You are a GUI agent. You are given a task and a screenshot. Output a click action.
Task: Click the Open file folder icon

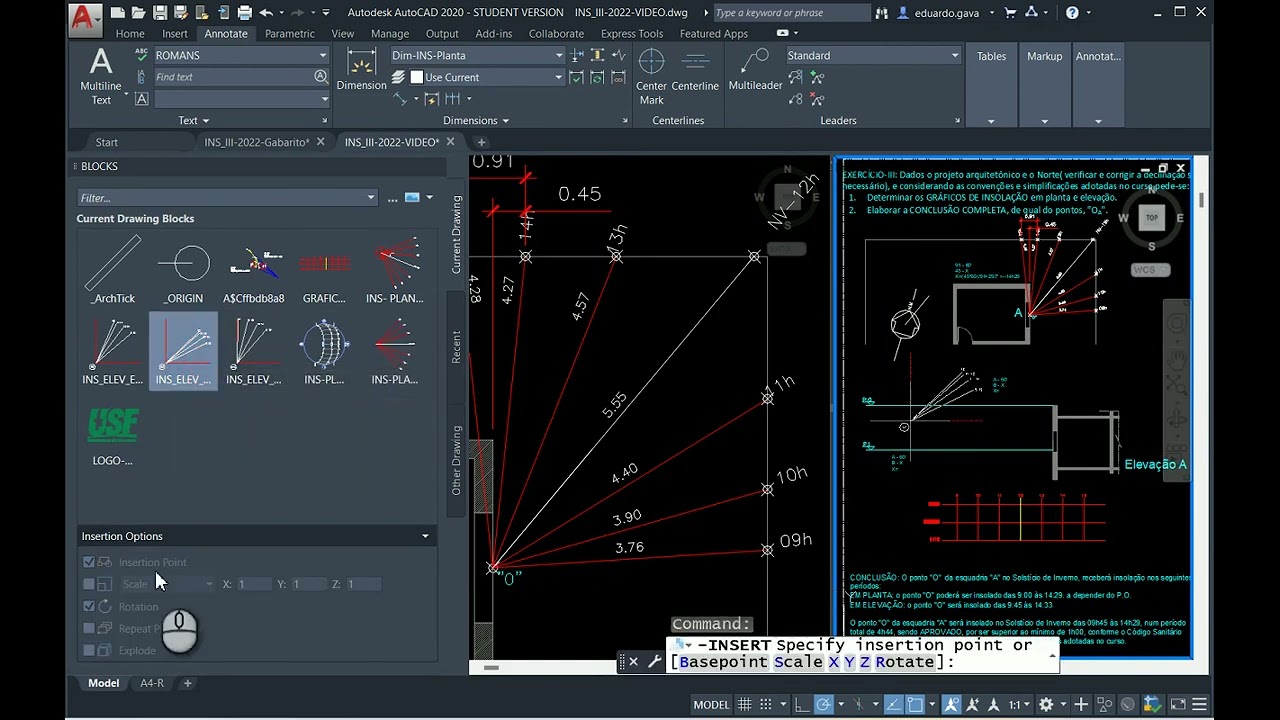point(139,13)
